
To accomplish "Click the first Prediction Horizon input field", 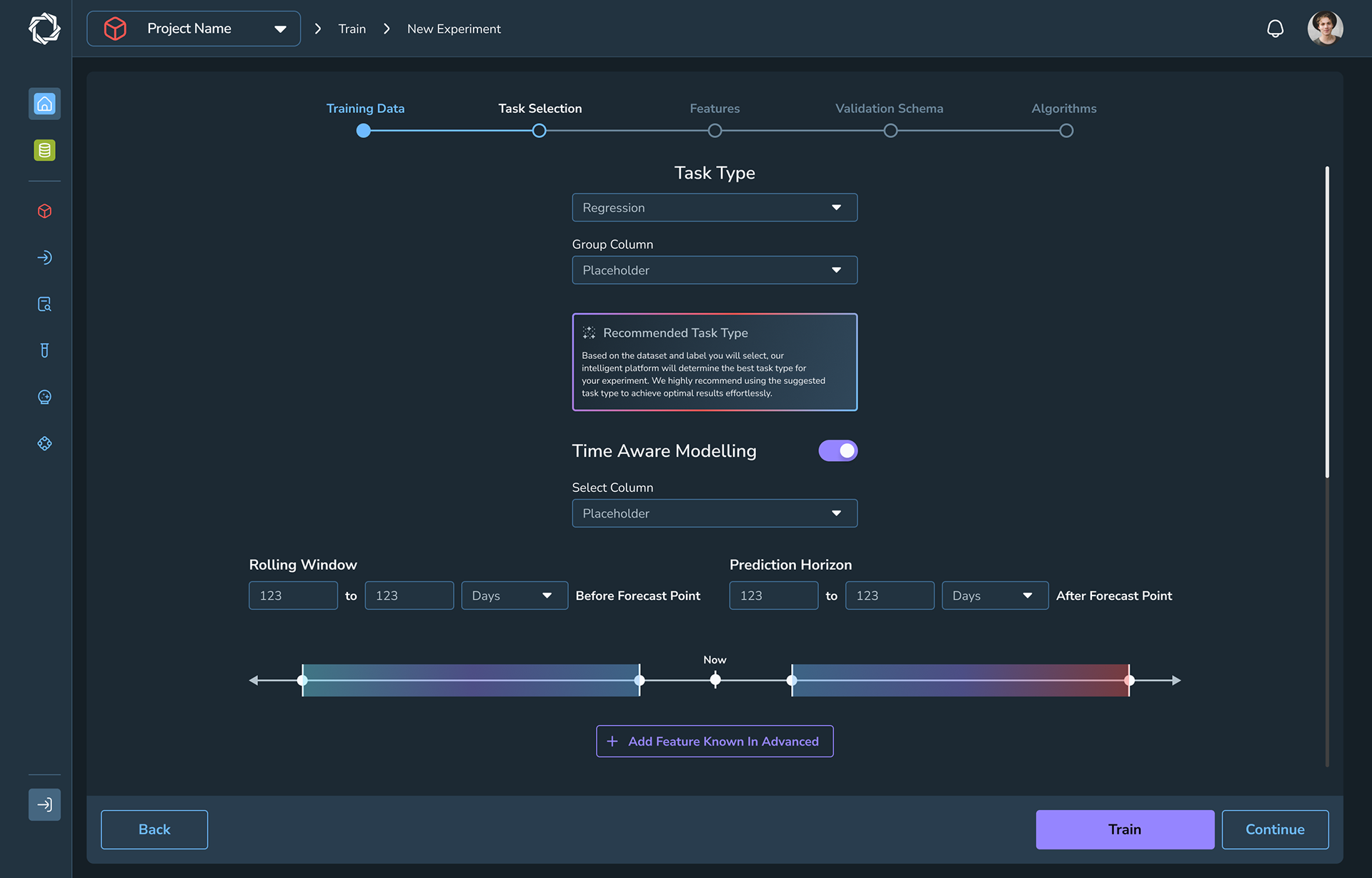I will pos(773,596).
